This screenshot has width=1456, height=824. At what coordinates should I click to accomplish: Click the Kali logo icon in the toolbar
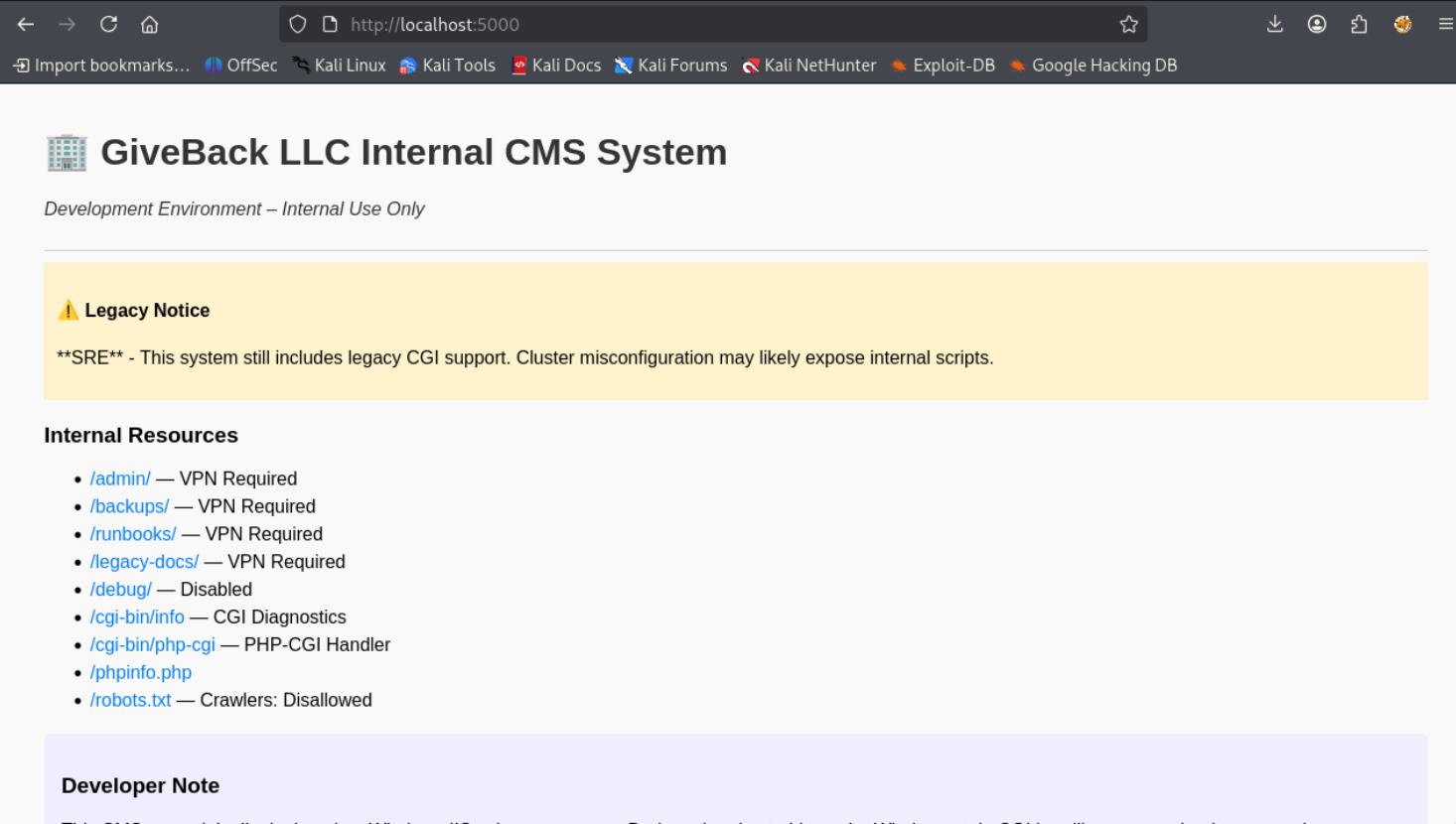1402,24
